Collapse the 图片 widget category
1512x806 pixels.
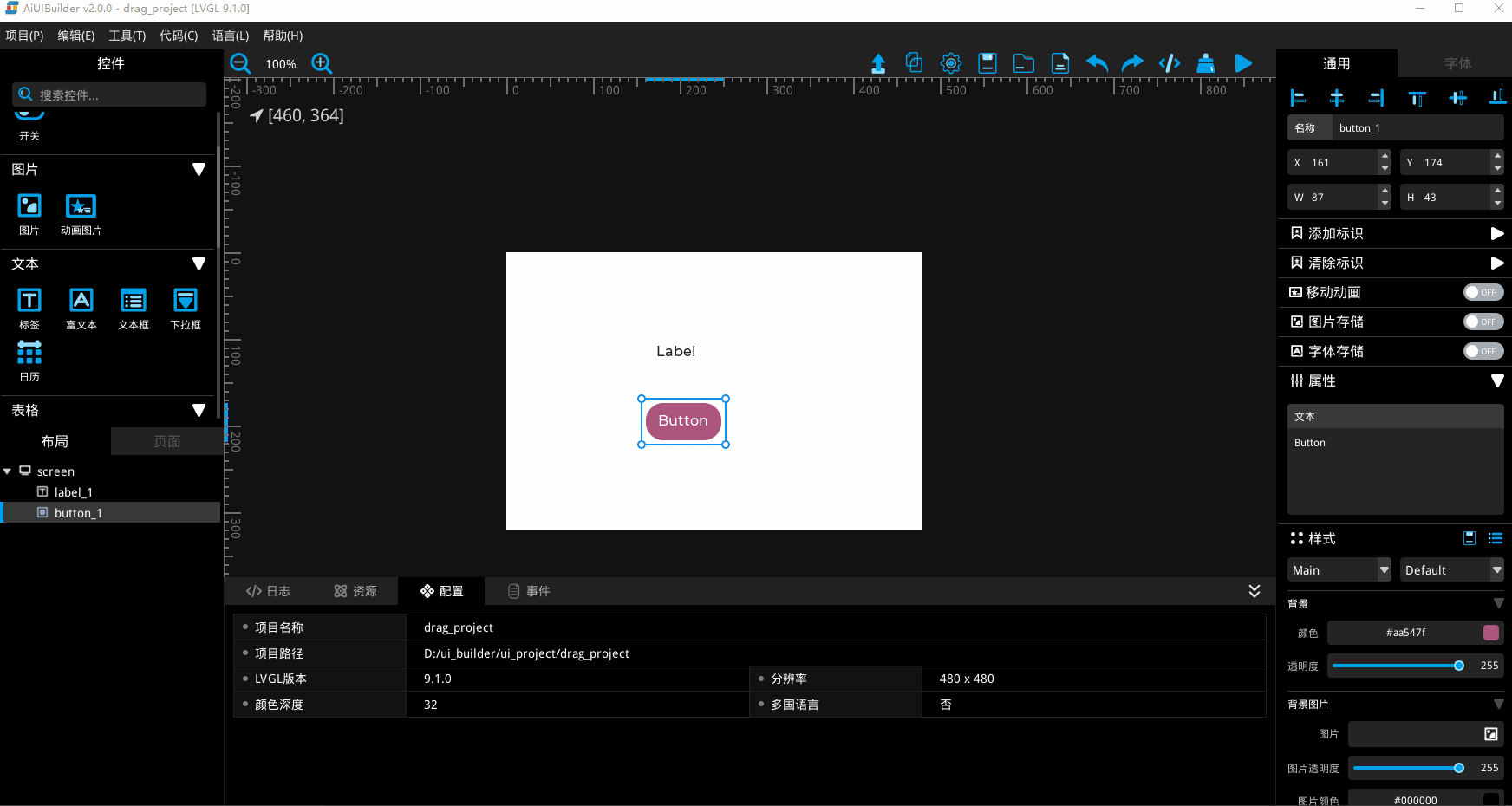[x=199, y=170]
